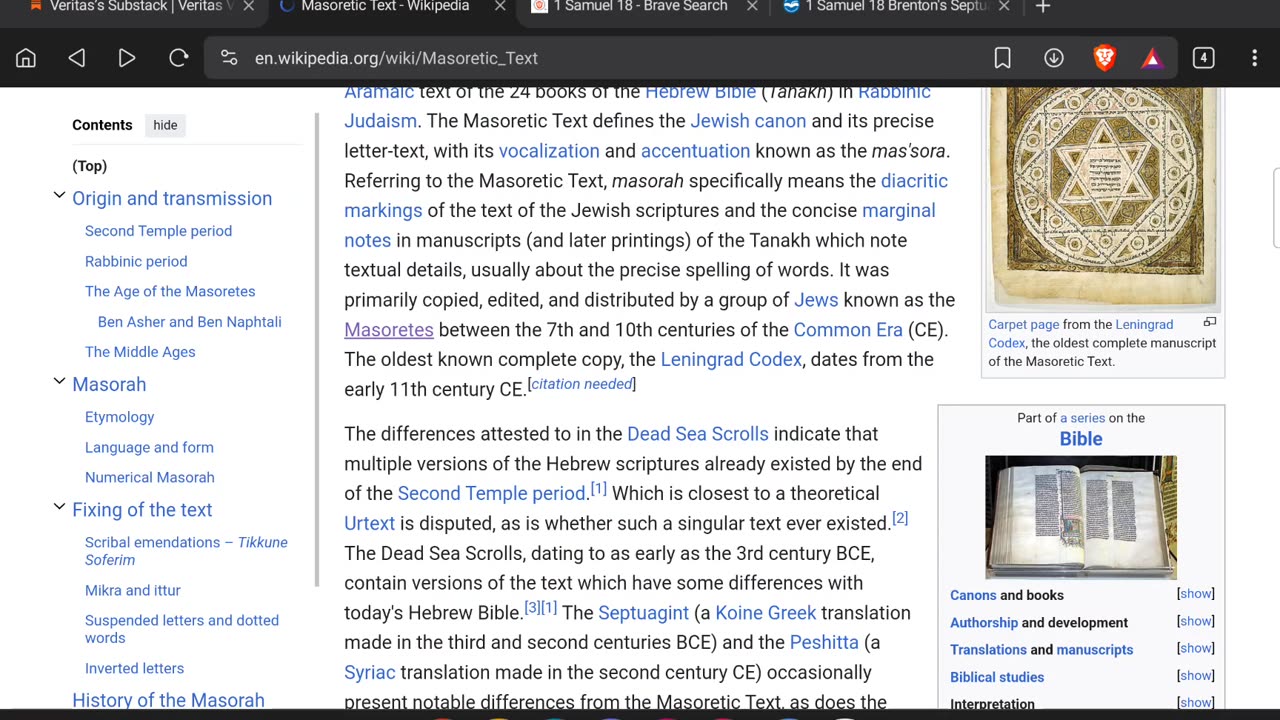Go to The Age of the Masoretes

tap(170, 291)
